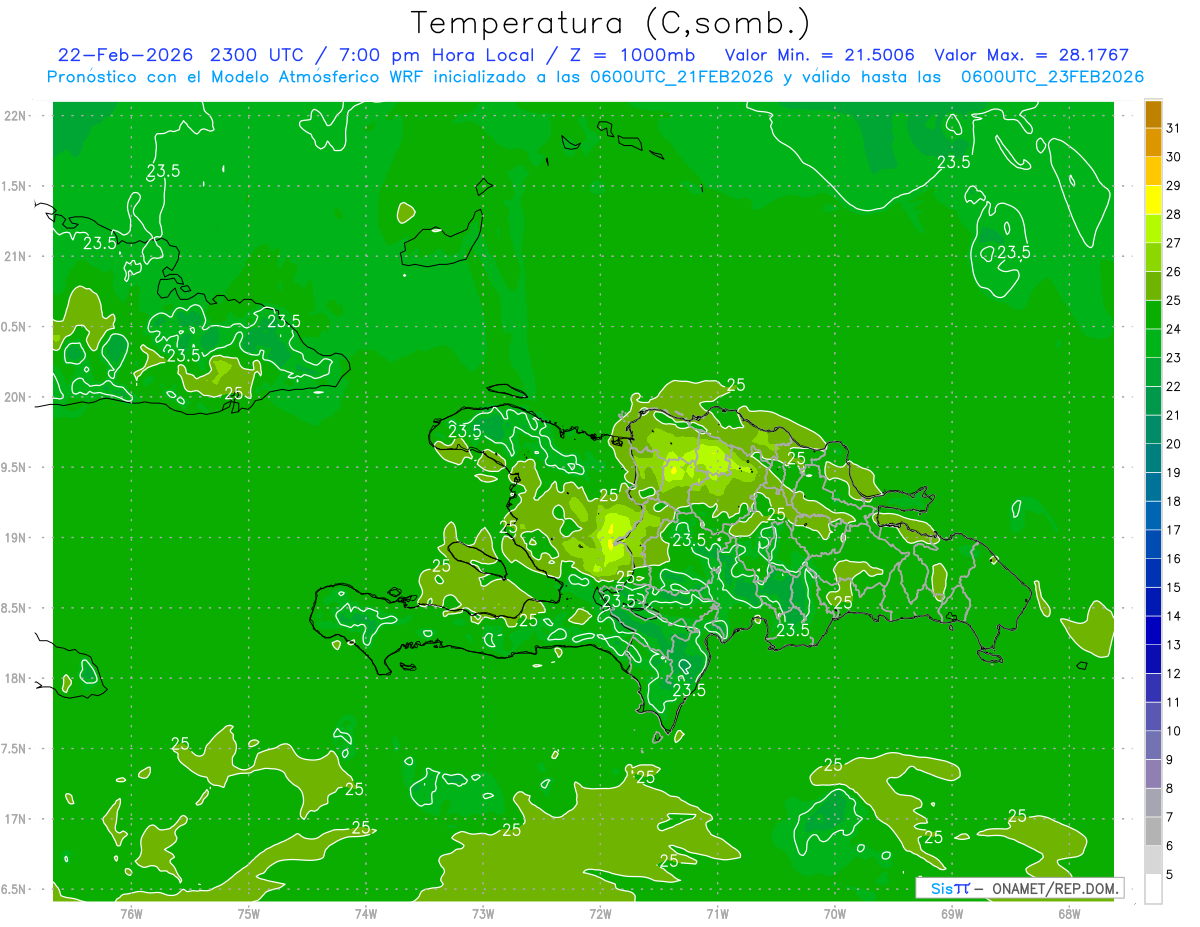Click the 75W longitude axis label

(248, 913)
